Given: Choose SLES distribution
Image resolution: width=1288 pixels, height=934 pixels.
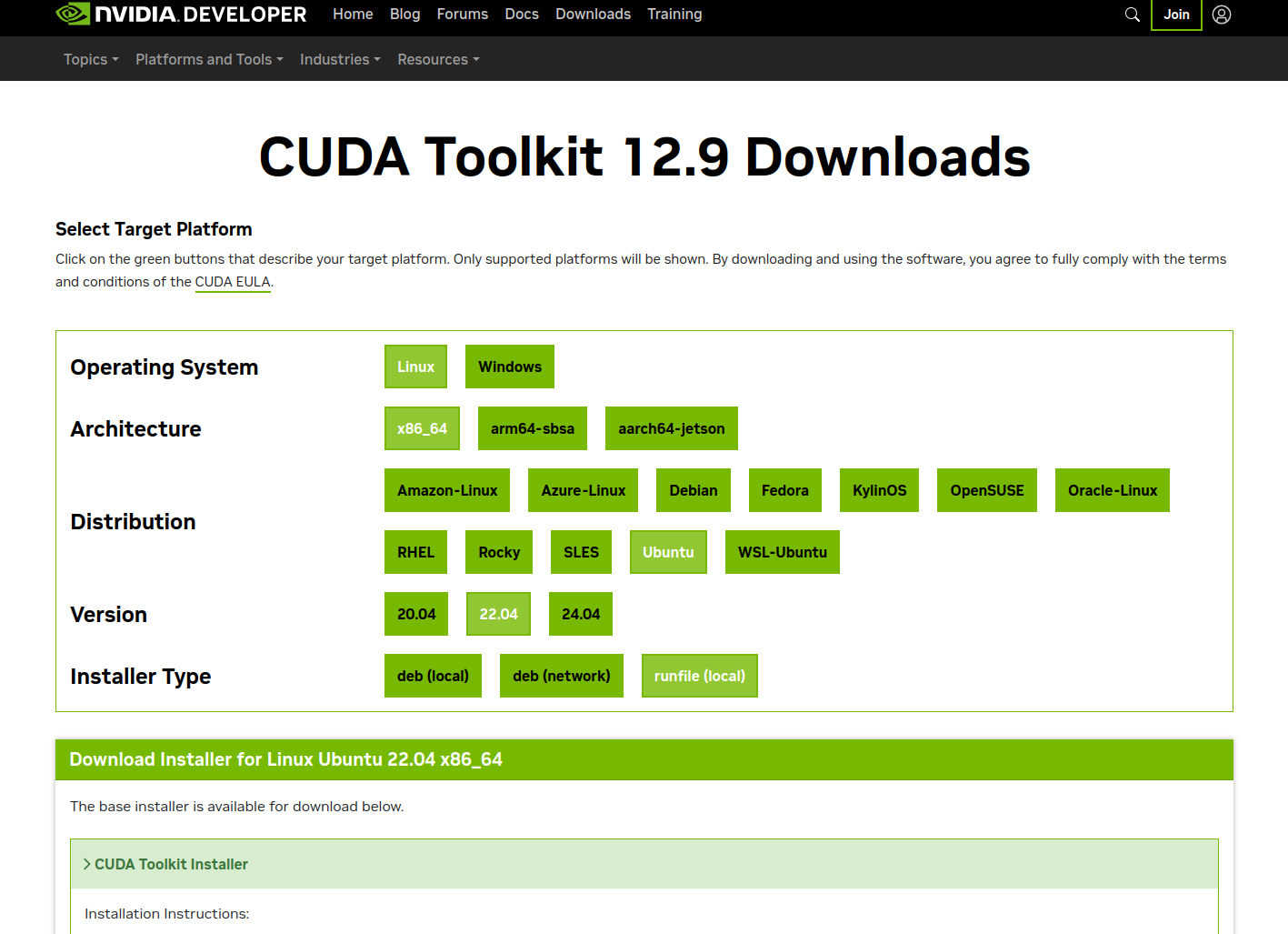Looking at the screenshot, I should [581, 552].
